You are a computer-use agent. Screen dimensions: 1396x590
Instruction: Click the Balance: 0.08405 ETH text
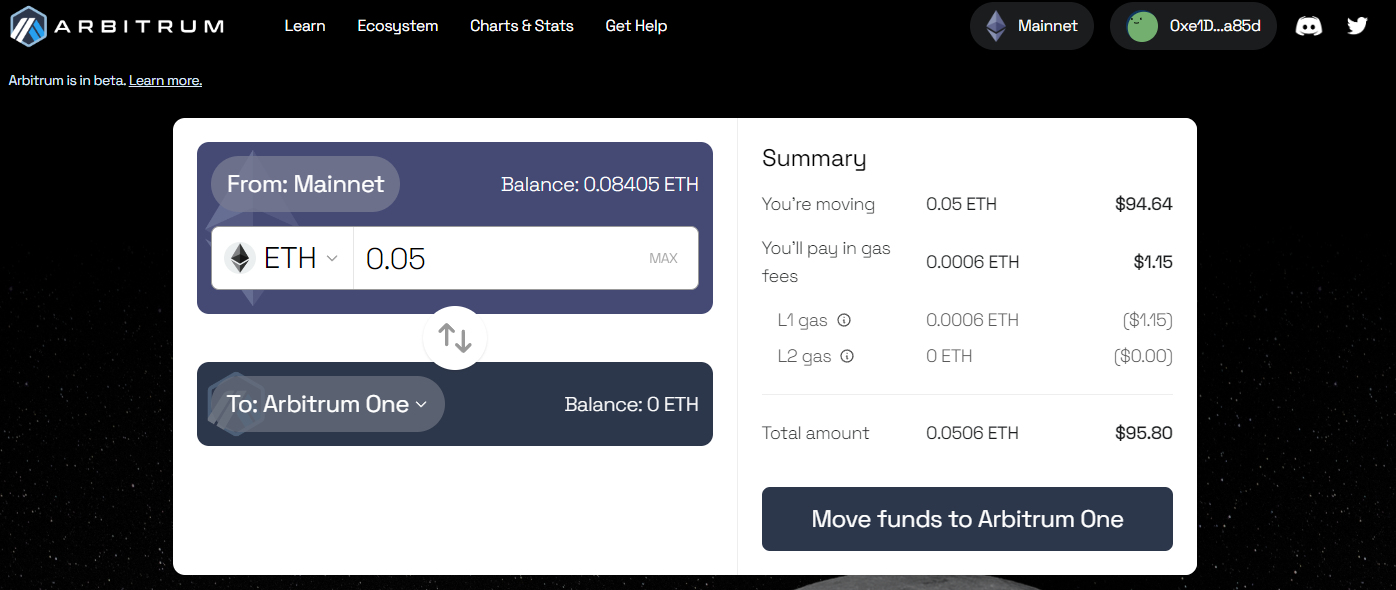pyautogui.click(x=599, y=184)
